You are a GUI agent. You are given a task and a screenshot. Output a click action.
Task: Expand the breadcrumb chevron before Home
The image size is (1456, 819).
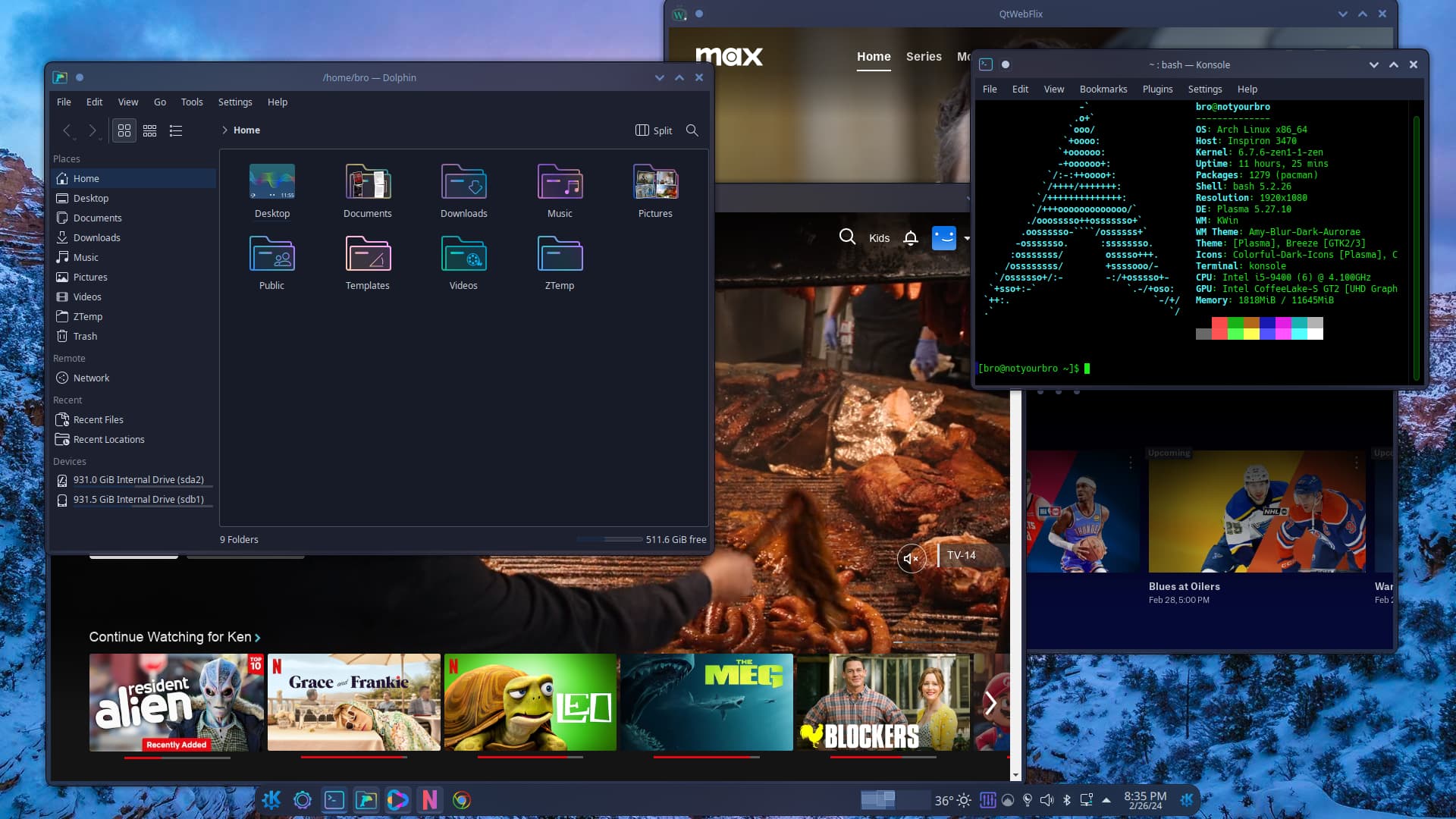[x=224, y=130]
